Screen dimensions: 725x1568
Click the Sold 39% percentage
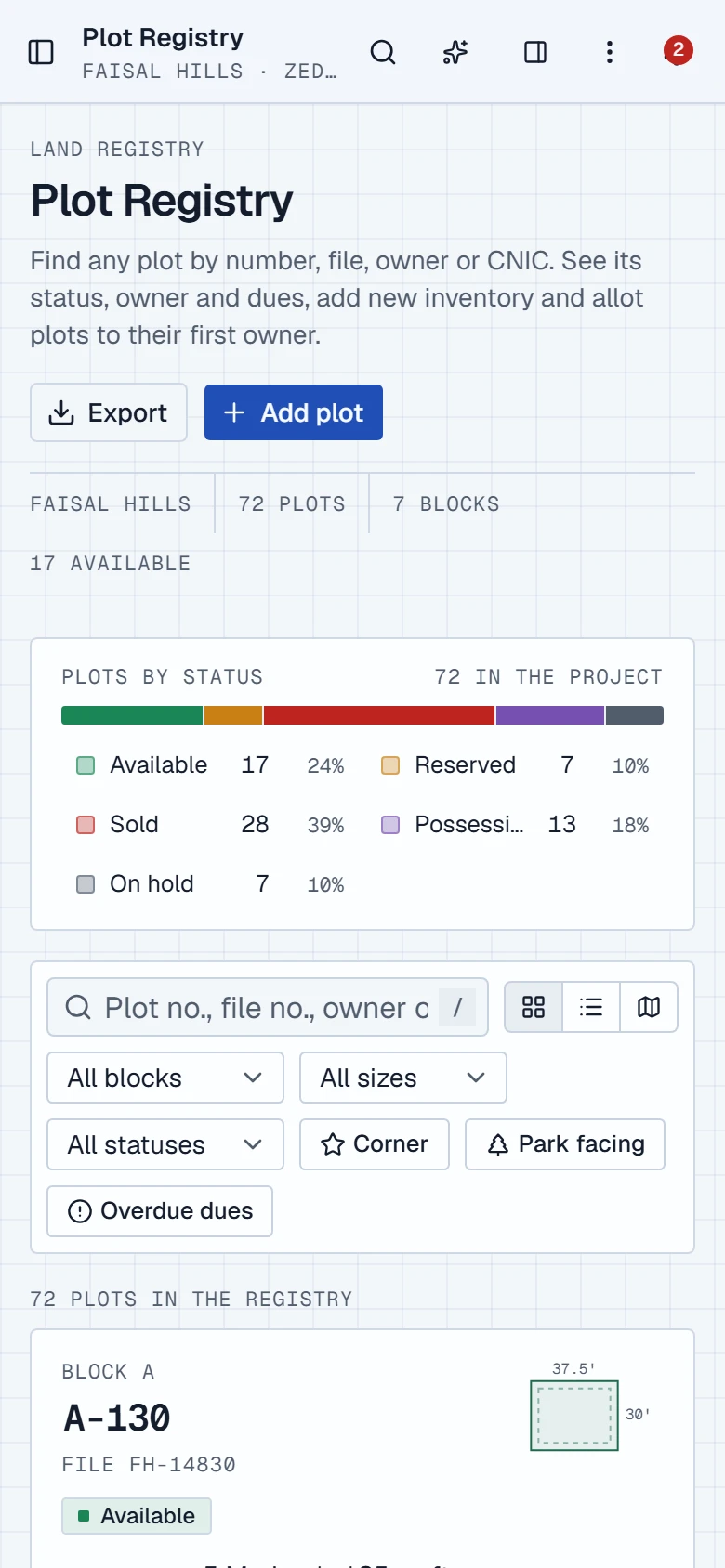coord(325,825)
